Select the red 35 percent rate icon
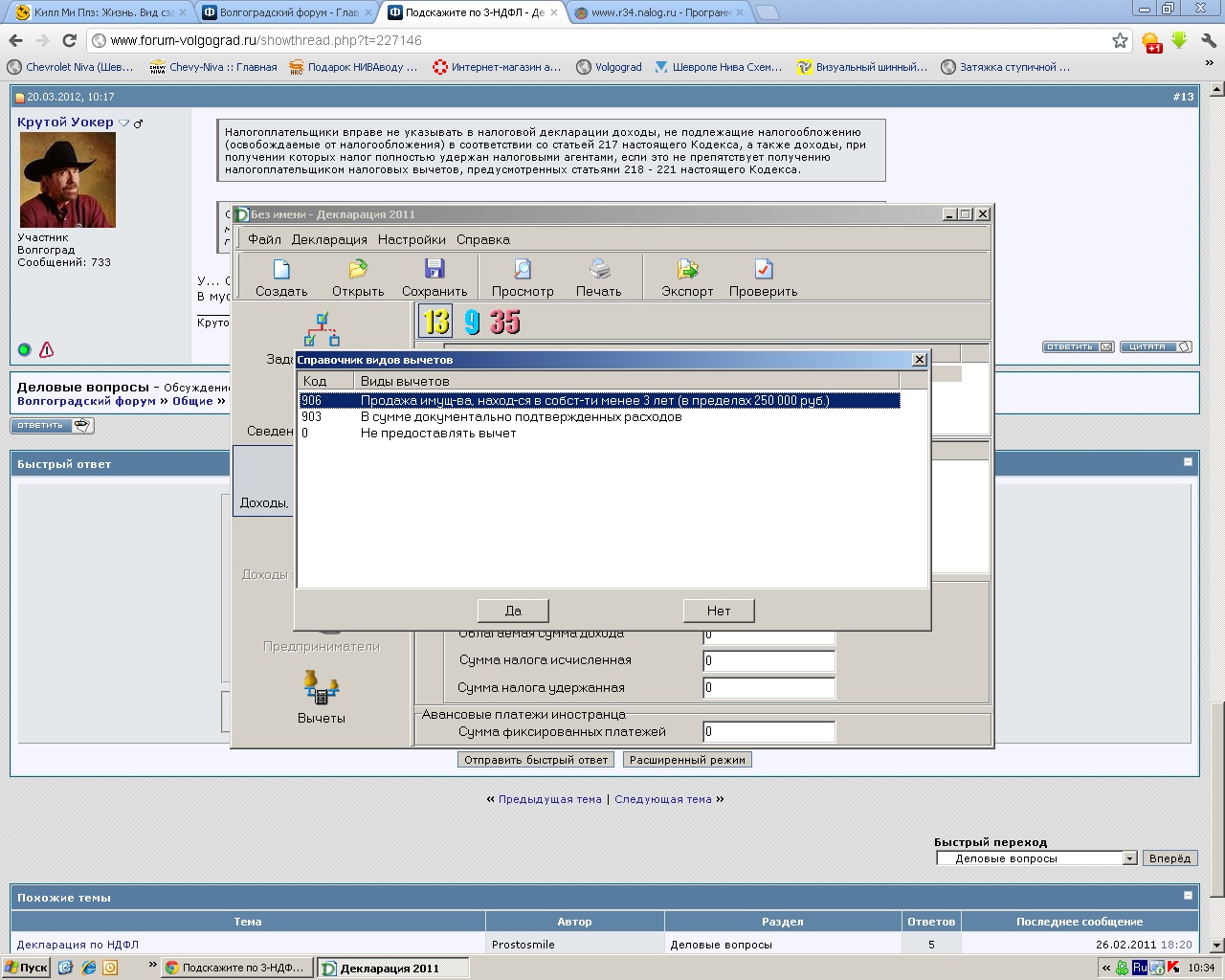Image resolution: width=1225 pixels, height=980 pixels. (x=505, y=322)
